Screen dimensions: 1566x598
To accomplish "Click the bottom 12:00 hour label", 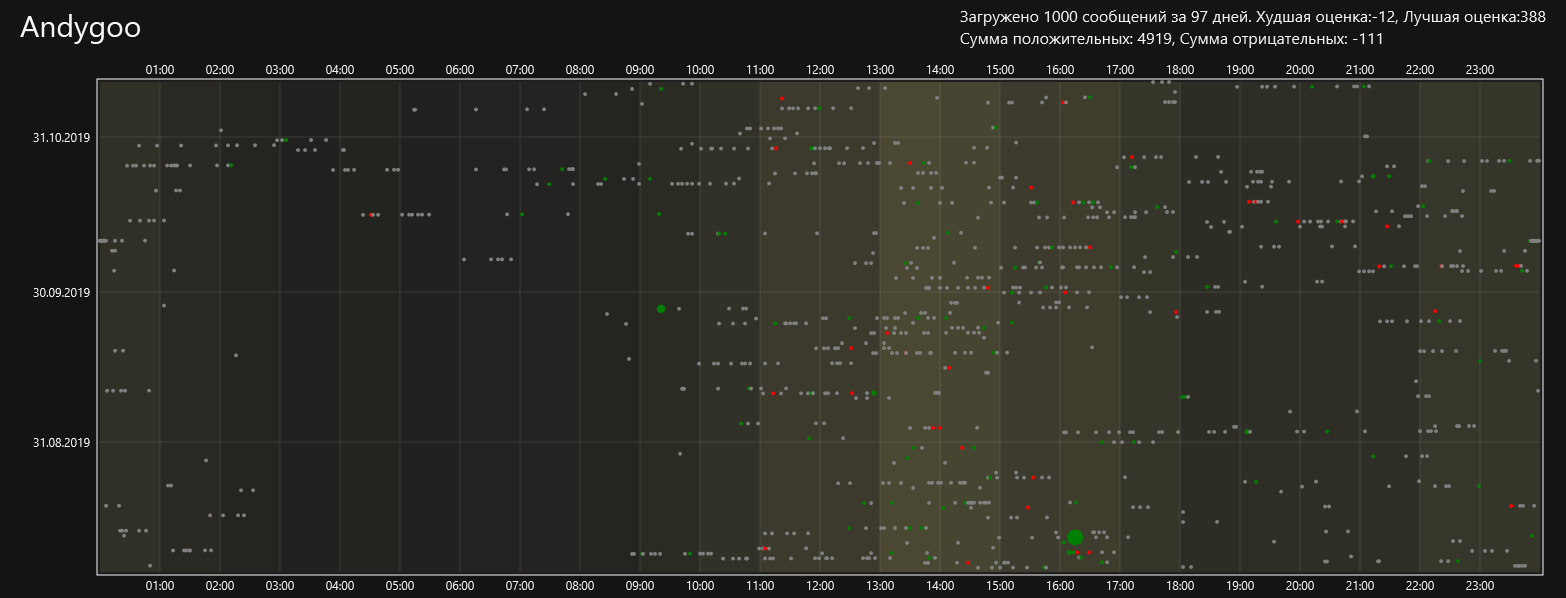I will point(820,585).
